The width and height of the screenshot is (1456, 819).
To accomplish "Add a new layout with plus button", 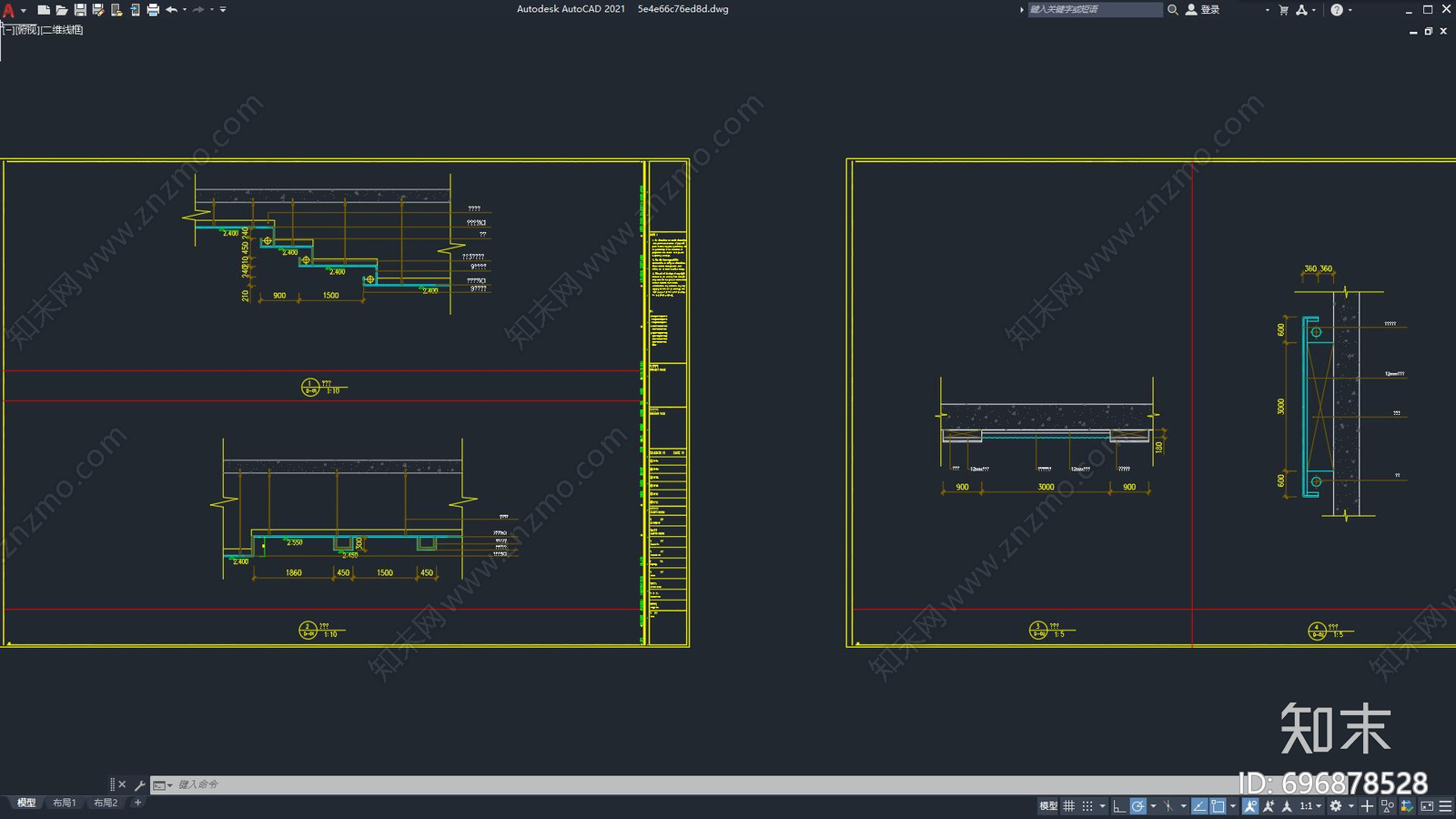I will 137,803.
